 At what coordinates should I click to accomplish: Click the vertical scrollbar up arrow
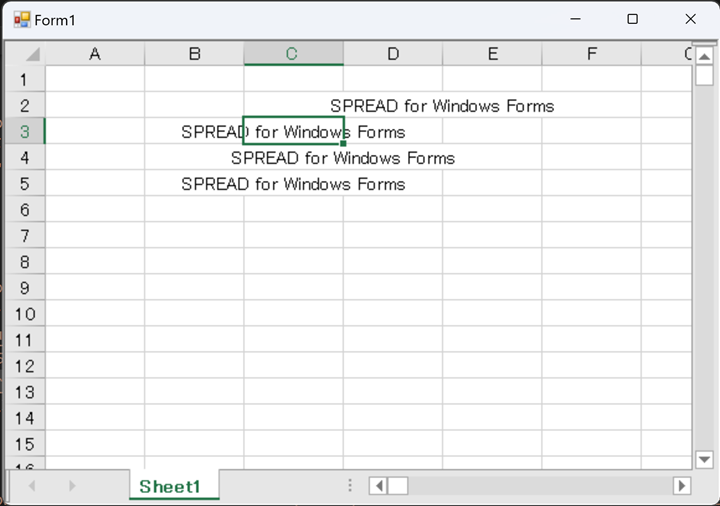pyautogui.click(x=704, y=56)
